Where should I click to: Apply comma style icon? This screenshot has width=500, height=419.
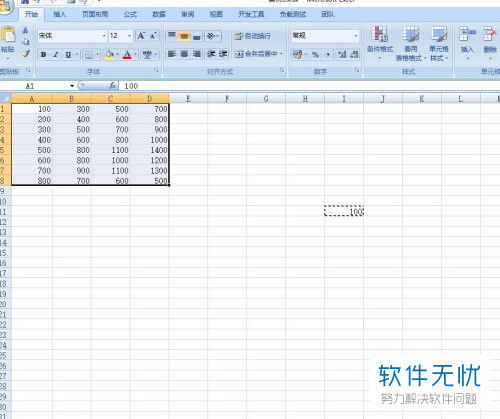pyautogui.click(x=328, y=54)
